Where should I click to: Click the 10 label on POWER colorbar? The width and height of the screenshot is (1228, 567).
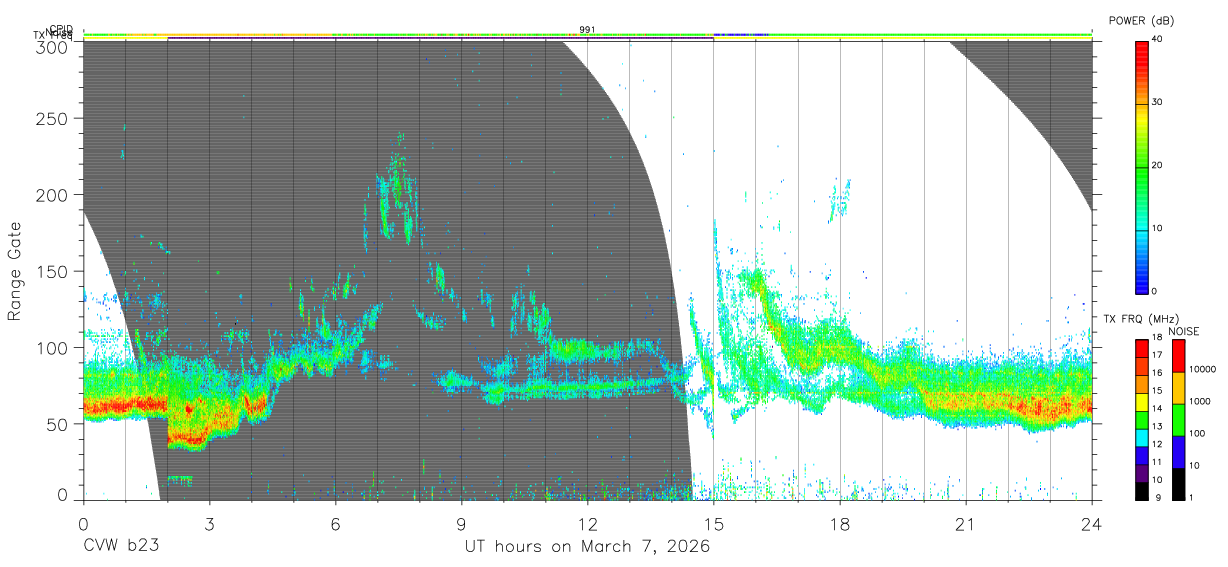(x=1159, y=228)
